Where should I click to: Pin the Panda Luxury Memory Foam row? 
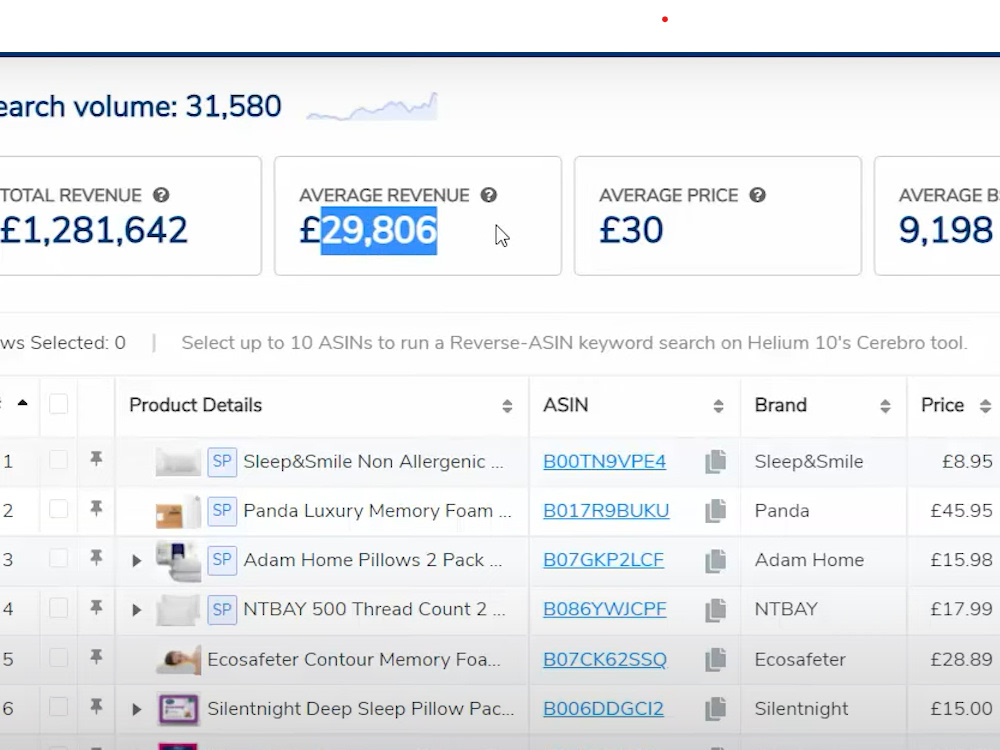(x=96, y=509)
